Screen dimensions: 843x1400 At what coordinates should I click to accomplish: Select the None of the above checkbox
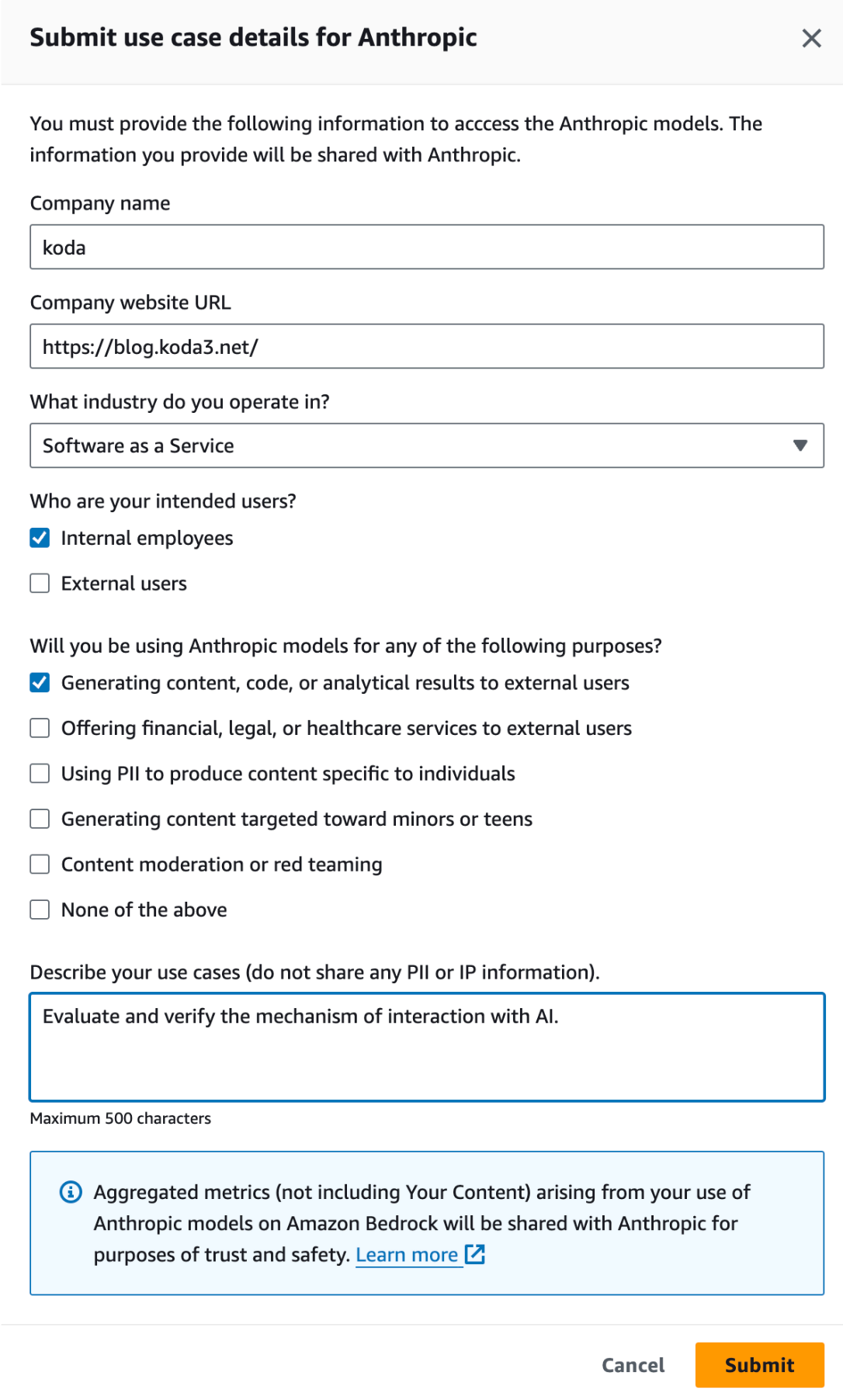coord(39,909)
